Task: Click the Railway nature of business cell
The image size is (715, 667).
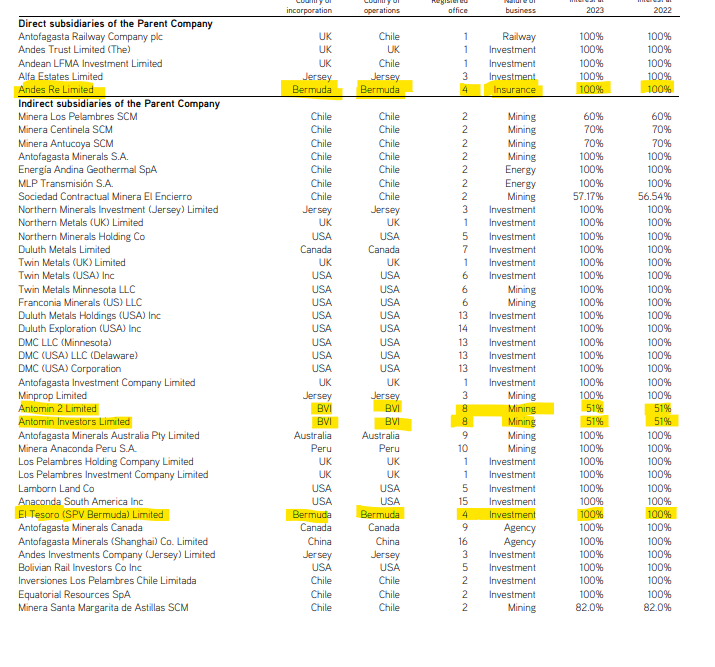Action: click(518, 37)
